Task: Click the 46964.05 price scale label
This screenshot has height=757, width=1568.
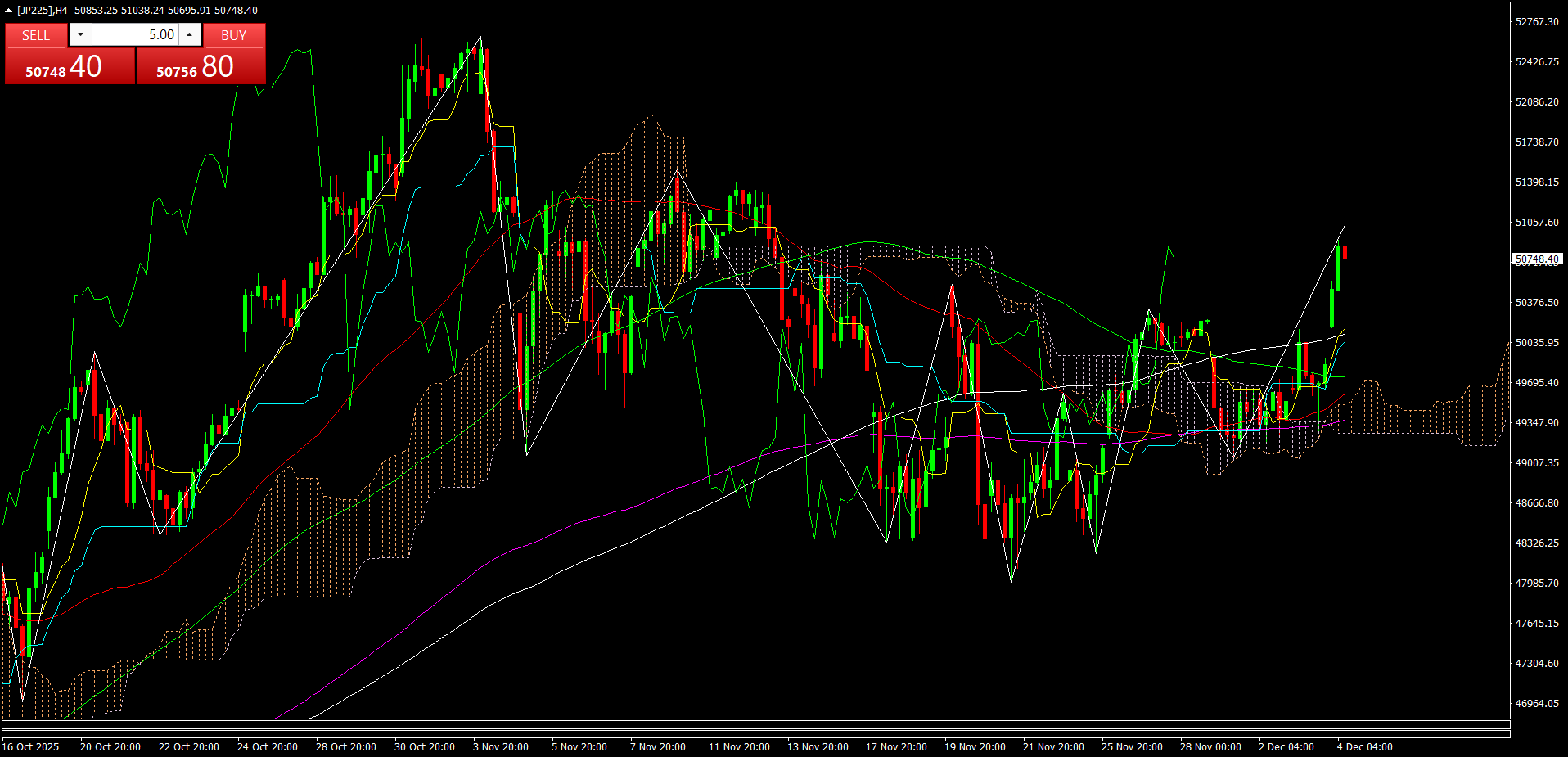Action: click(1536, 703)
